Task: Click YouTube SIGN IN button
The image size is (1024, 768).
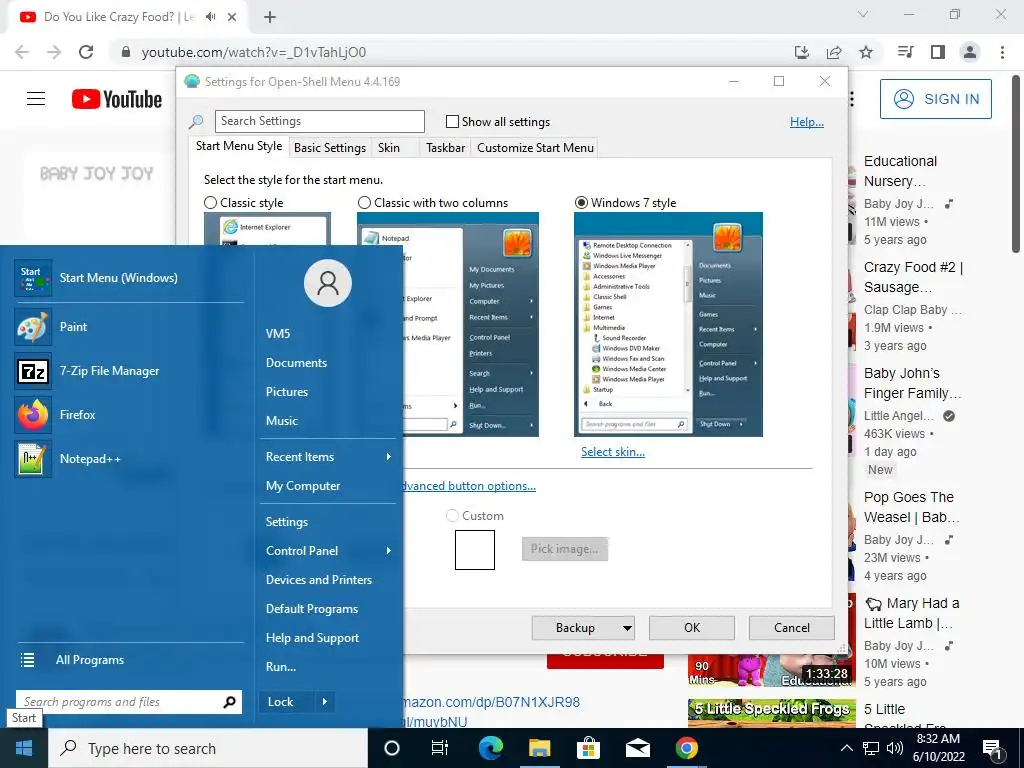Action: [935, 99]
